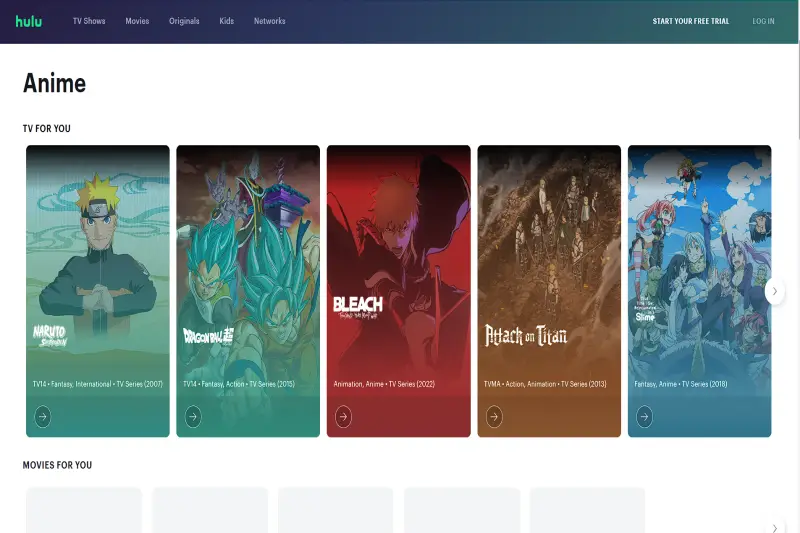Select the Attack on Titan poster
800x533 pixels.
click(549, 291)
